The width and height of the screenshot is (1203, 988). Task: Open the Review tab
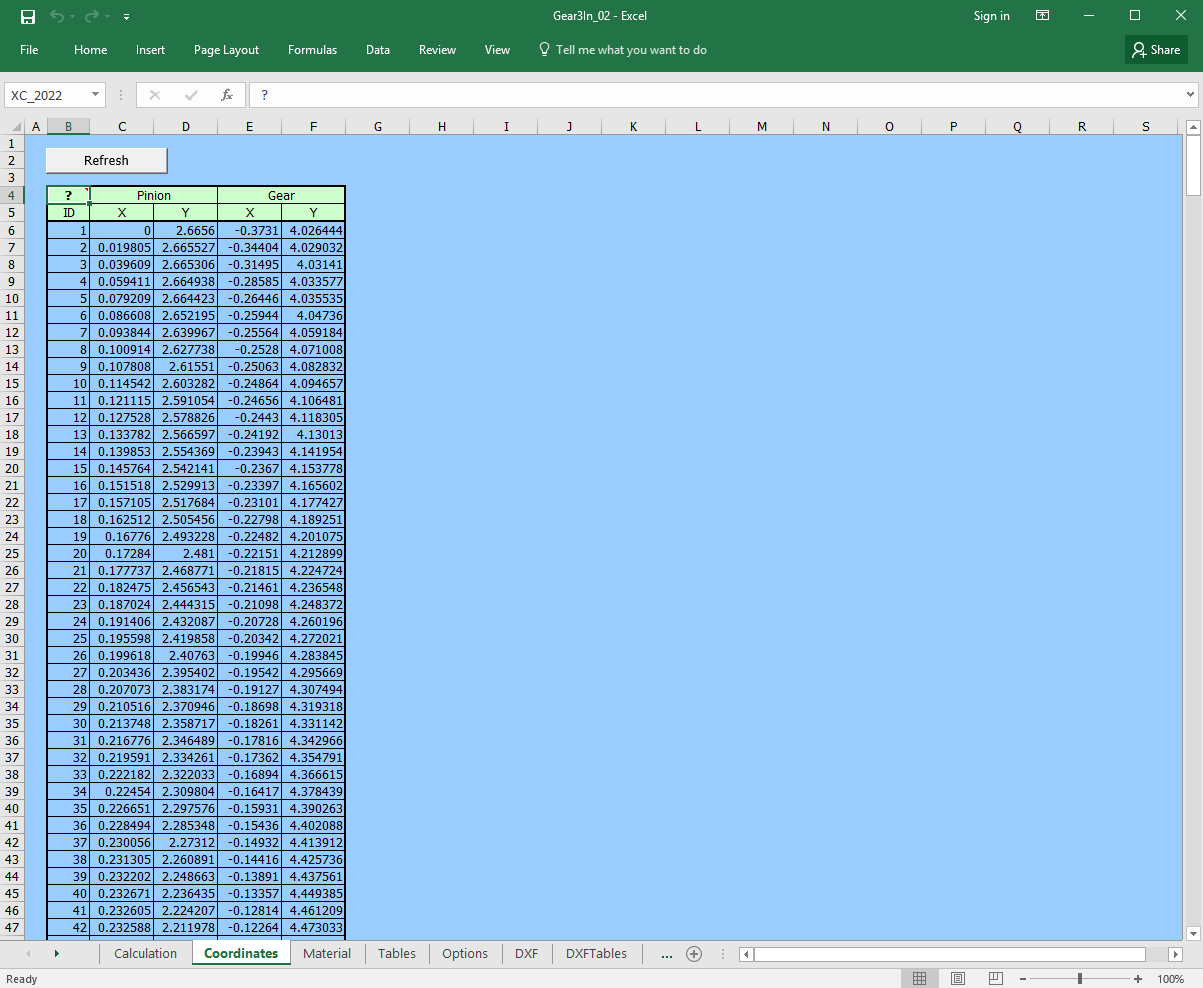[x=437, y=50]
